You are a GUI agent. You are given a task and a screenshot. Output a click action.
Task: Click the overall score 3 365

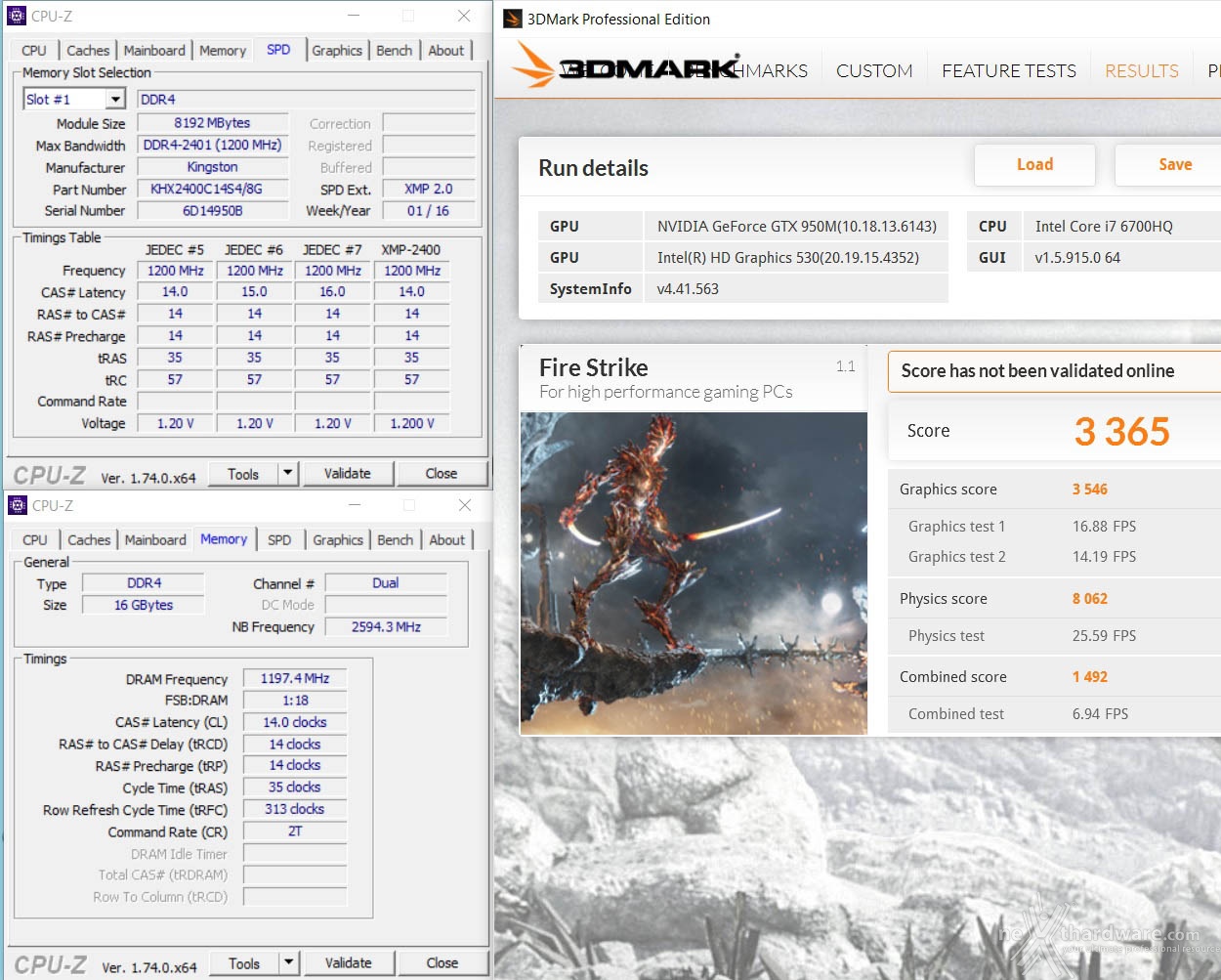1122,431
